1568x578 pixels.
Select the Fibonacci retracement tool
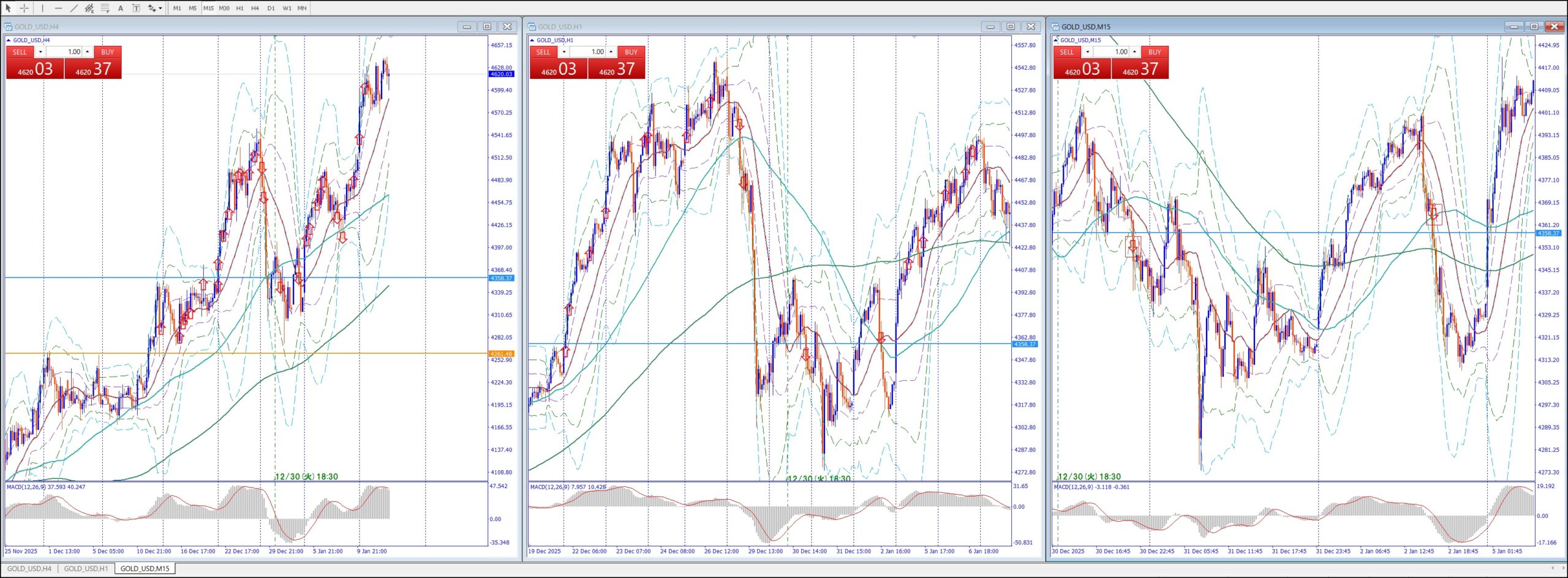tap(105, 8)
